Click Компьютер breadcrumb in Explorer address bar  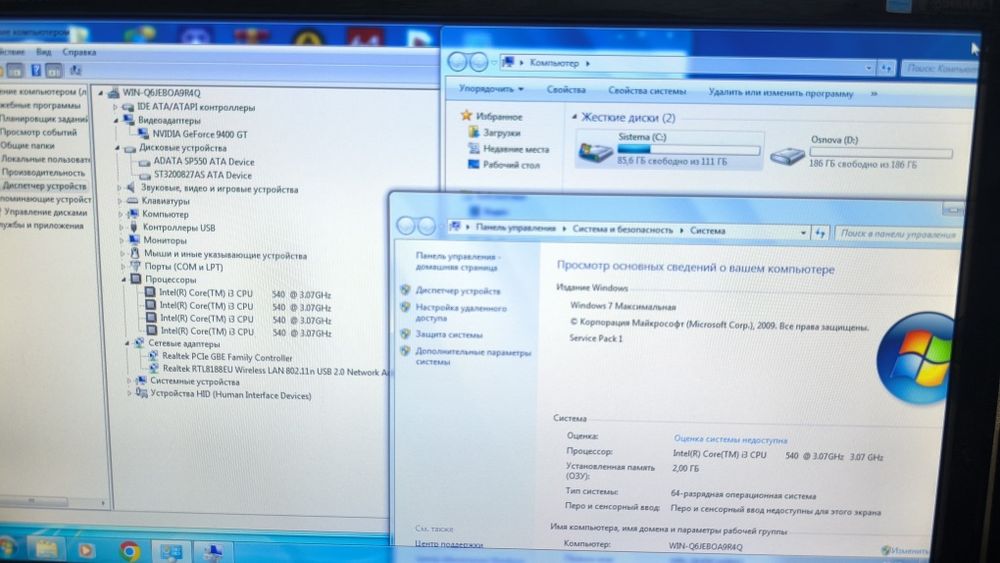point(554,62)
